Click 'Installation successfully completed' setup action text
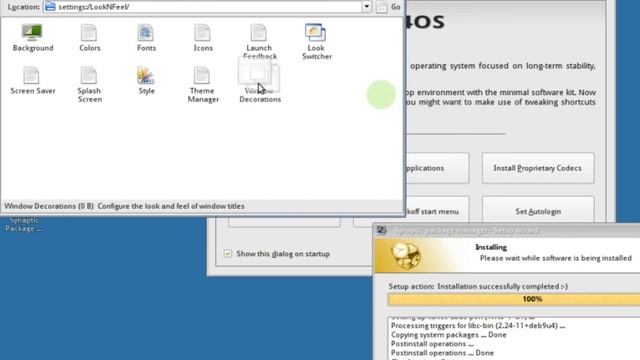The image size is (640, 360). [x=502, y=287]
